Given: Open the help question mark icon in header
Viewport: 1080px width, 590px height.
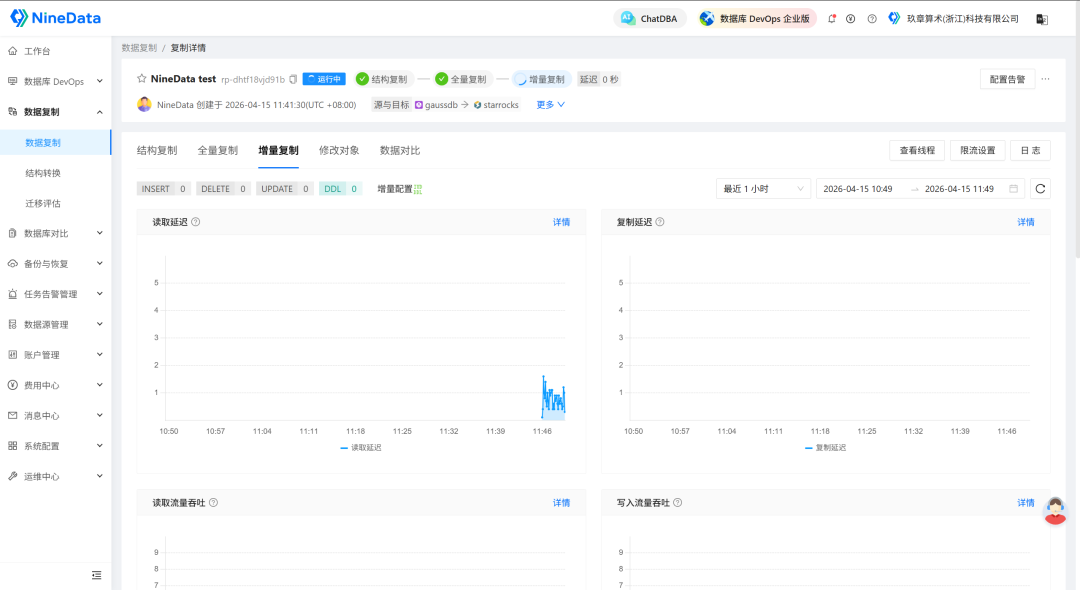Looking at the screenshot, I should point(872,19).
